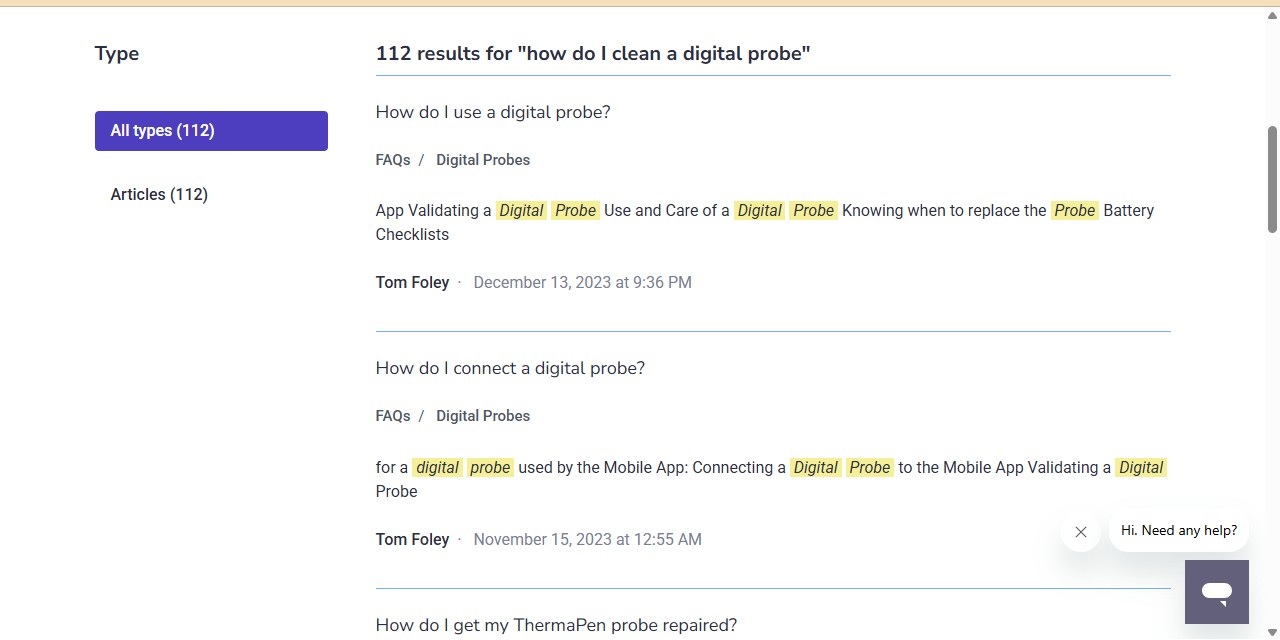Viewport: 1280px width, 640px height.
Task: Click the "112 results" heading text
Action: coord(592,53)
